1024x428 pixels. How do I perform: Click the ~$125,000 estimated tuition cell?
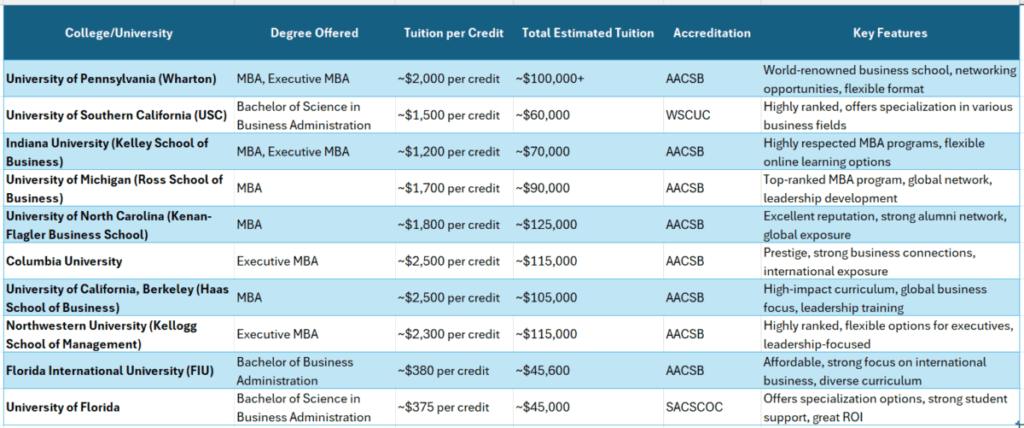click(588, 225)
